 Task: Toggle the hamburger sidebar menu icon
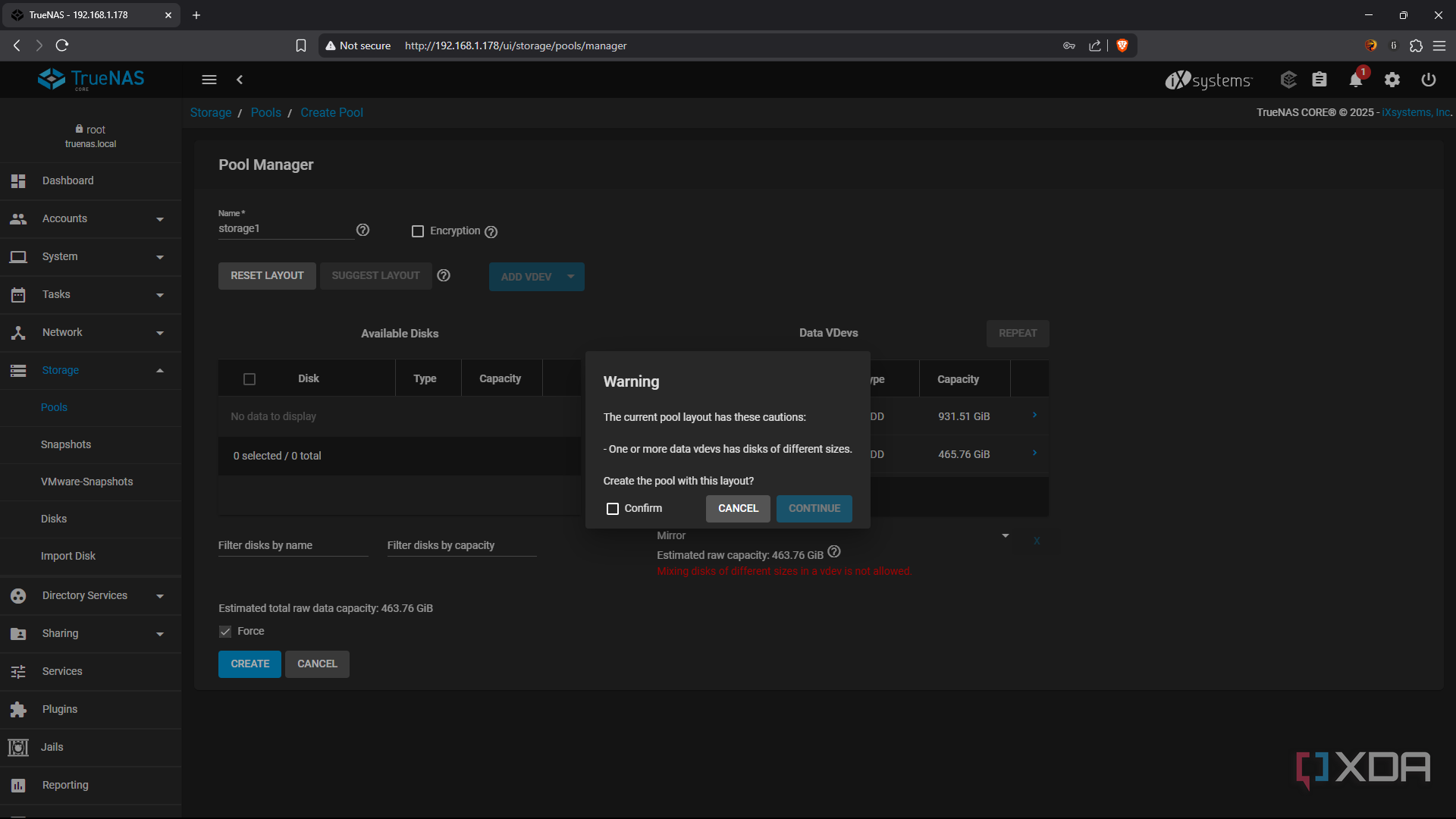[x=209, y=80]
